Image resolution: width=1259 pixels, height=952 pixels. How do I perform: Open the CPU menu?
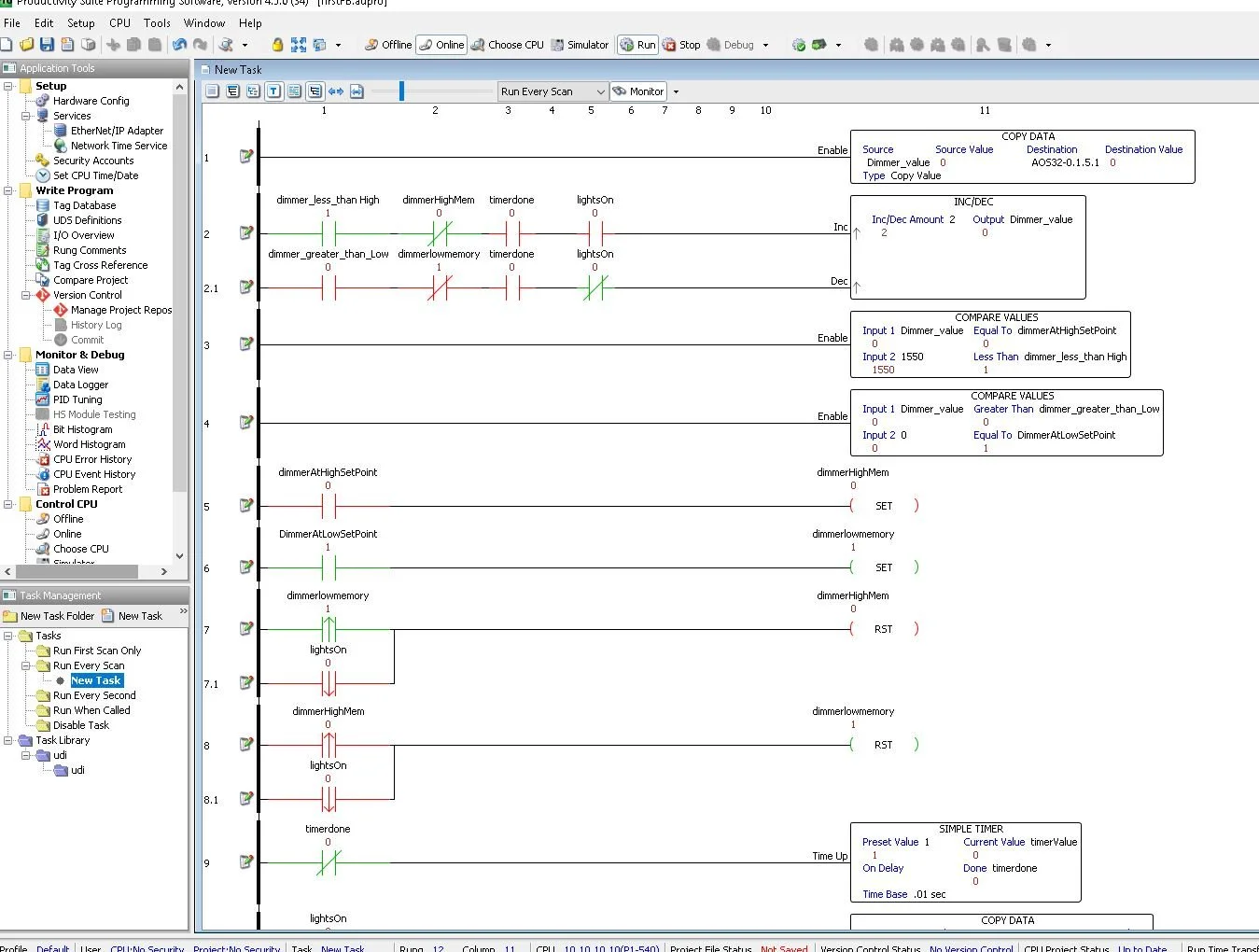pos(119,23)
